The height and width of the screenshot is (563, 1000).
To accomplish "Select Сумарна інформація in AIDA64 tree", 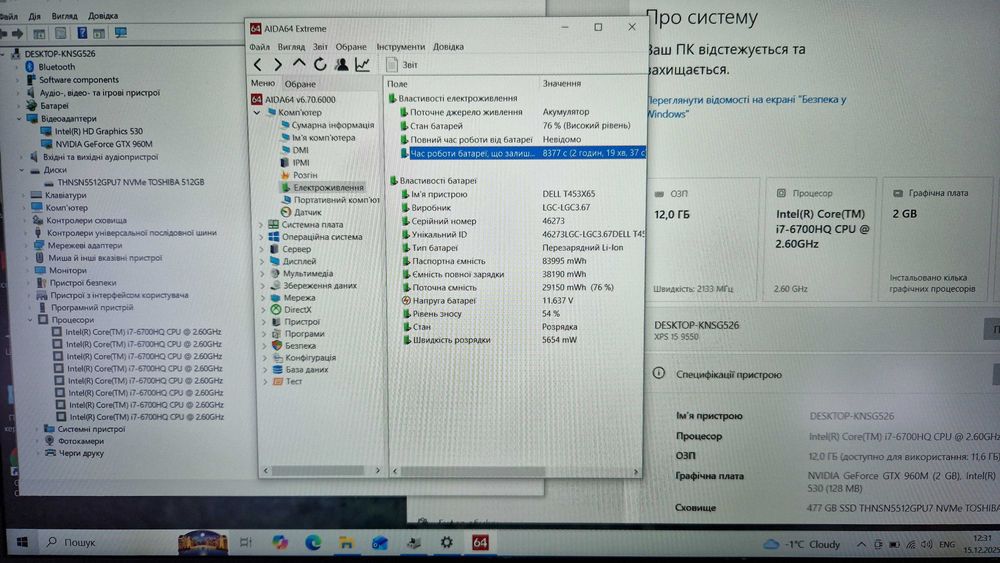I will click(x=327, y=125).
